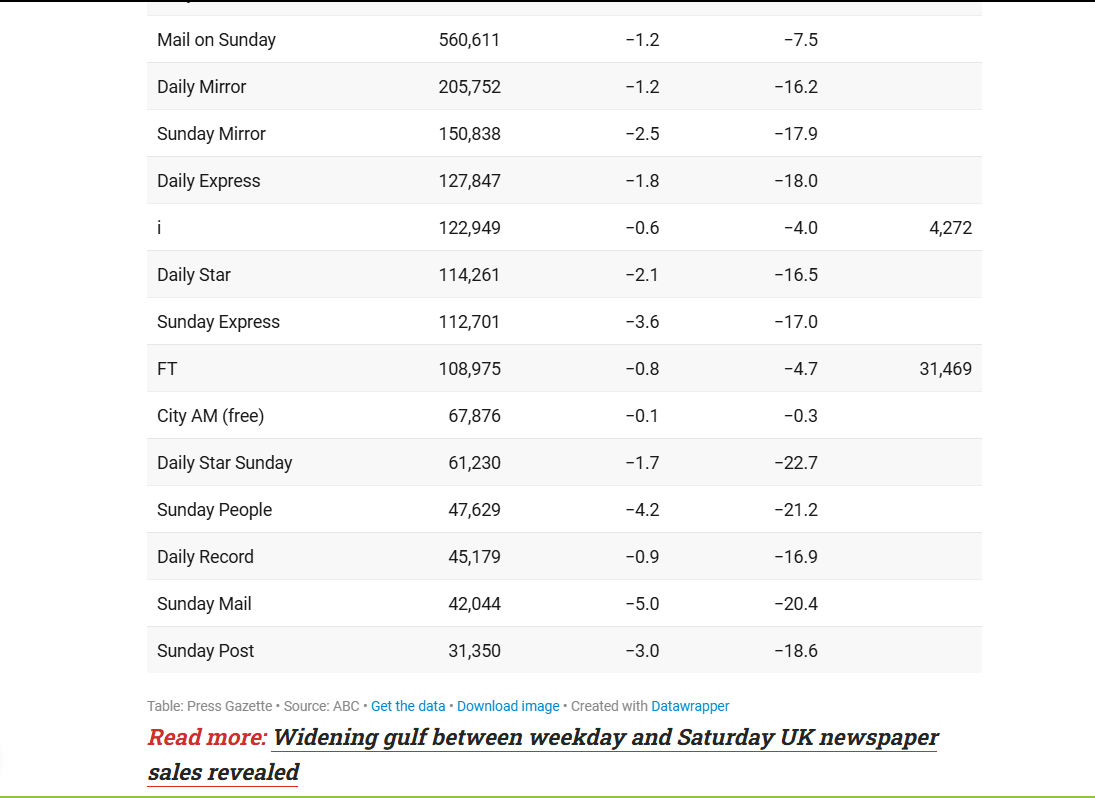Click the 'Table: Press Gazette' source caption

pyautogui.click(x=210, y=706)
